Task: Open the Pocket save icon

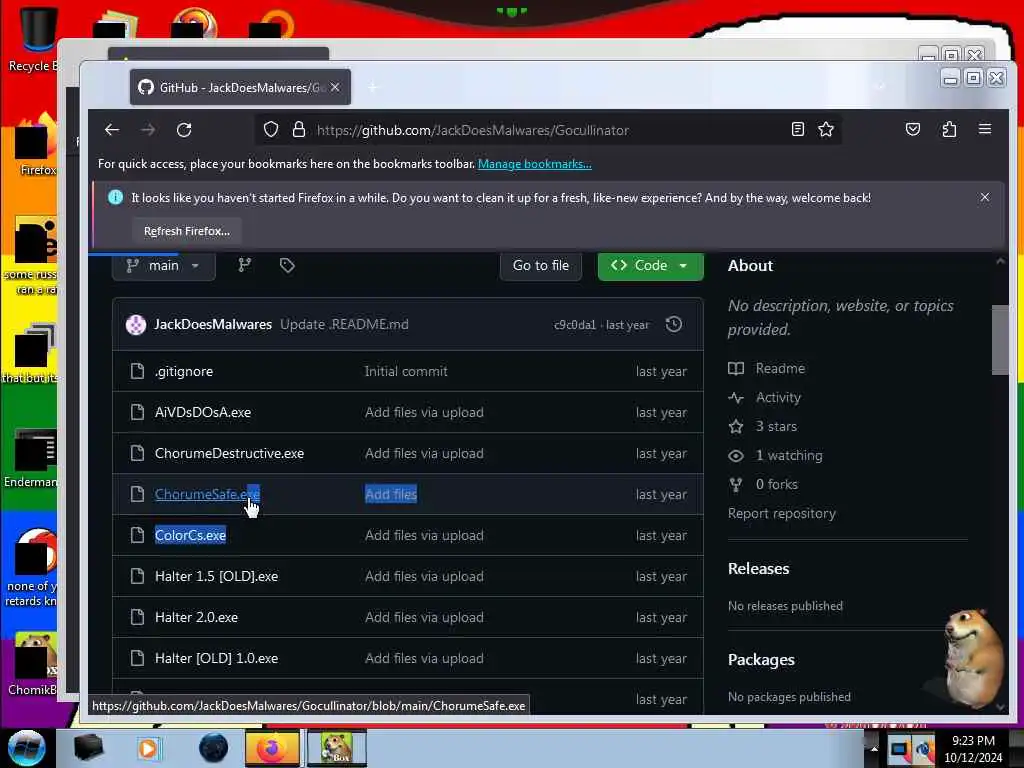Action: coord(913,129)
